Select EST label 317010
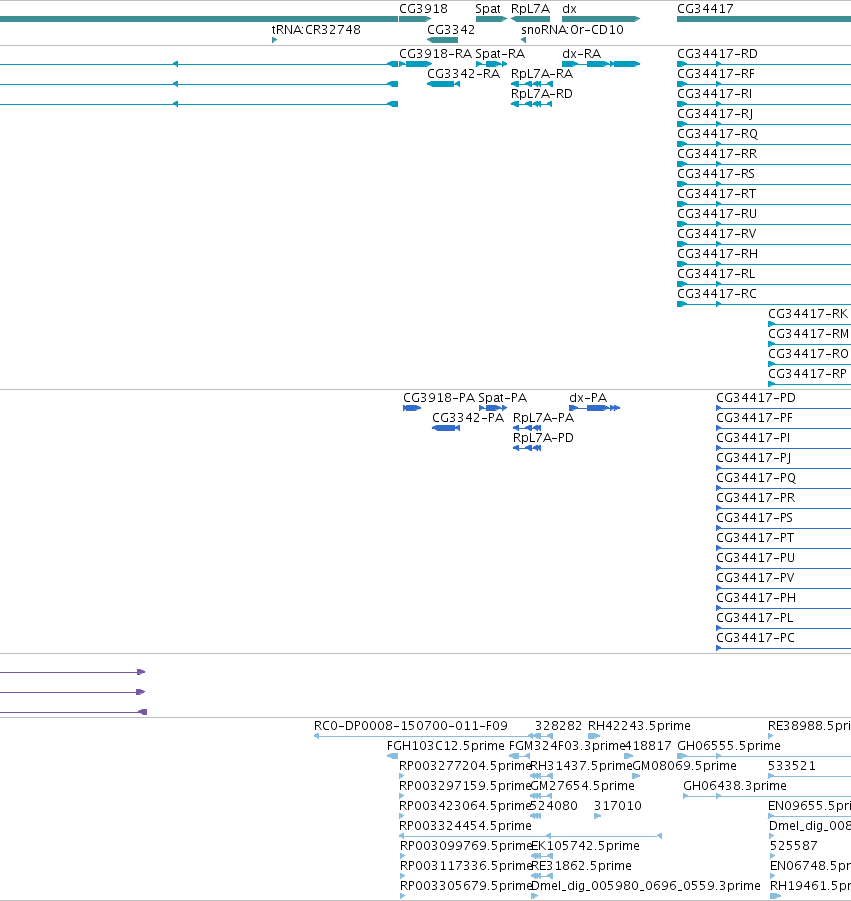851x901 pixels. coord(618,806)
